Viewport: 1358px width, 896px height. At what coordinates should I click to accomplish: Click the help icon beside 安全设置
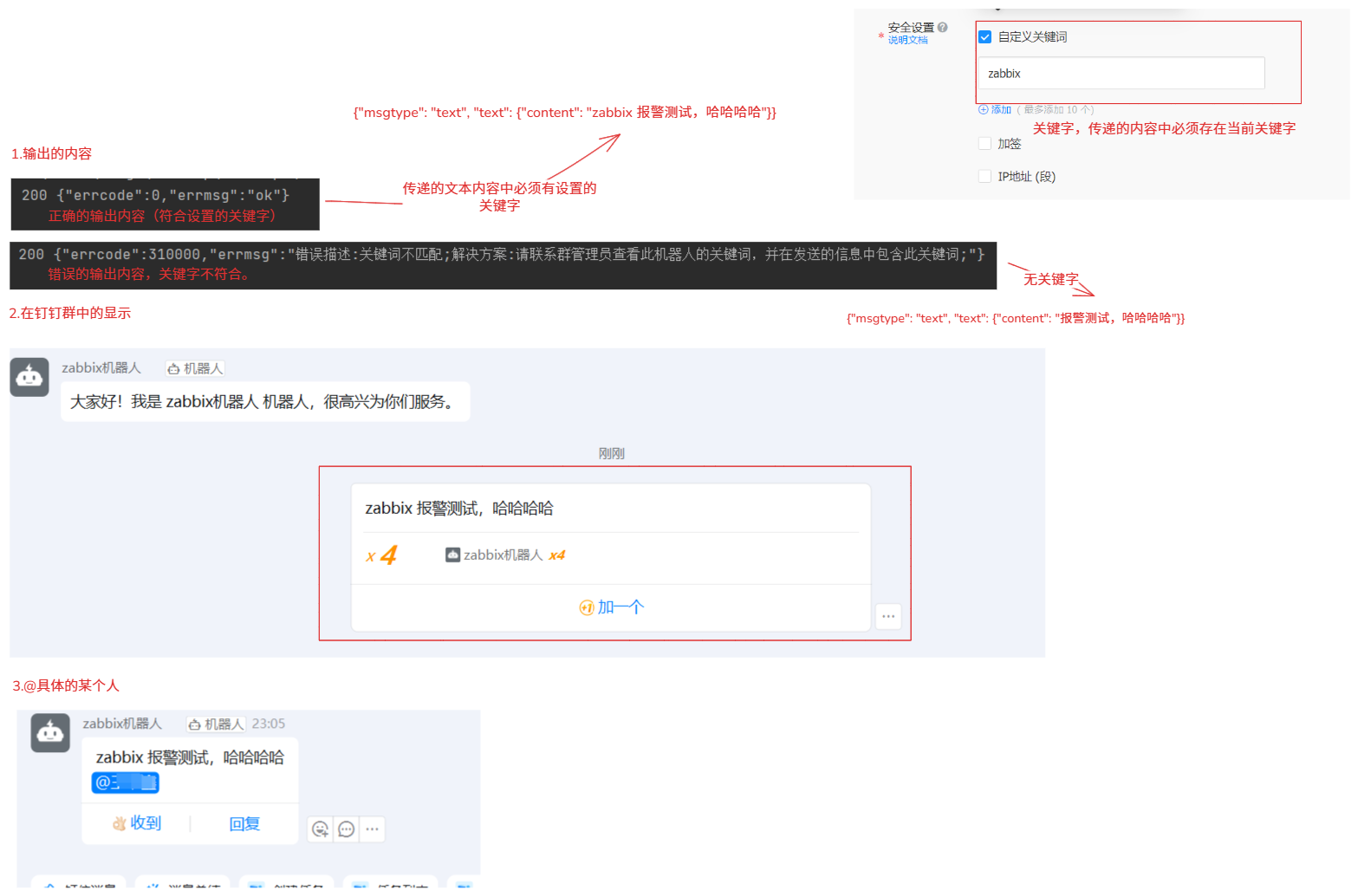tap(942, 27)
